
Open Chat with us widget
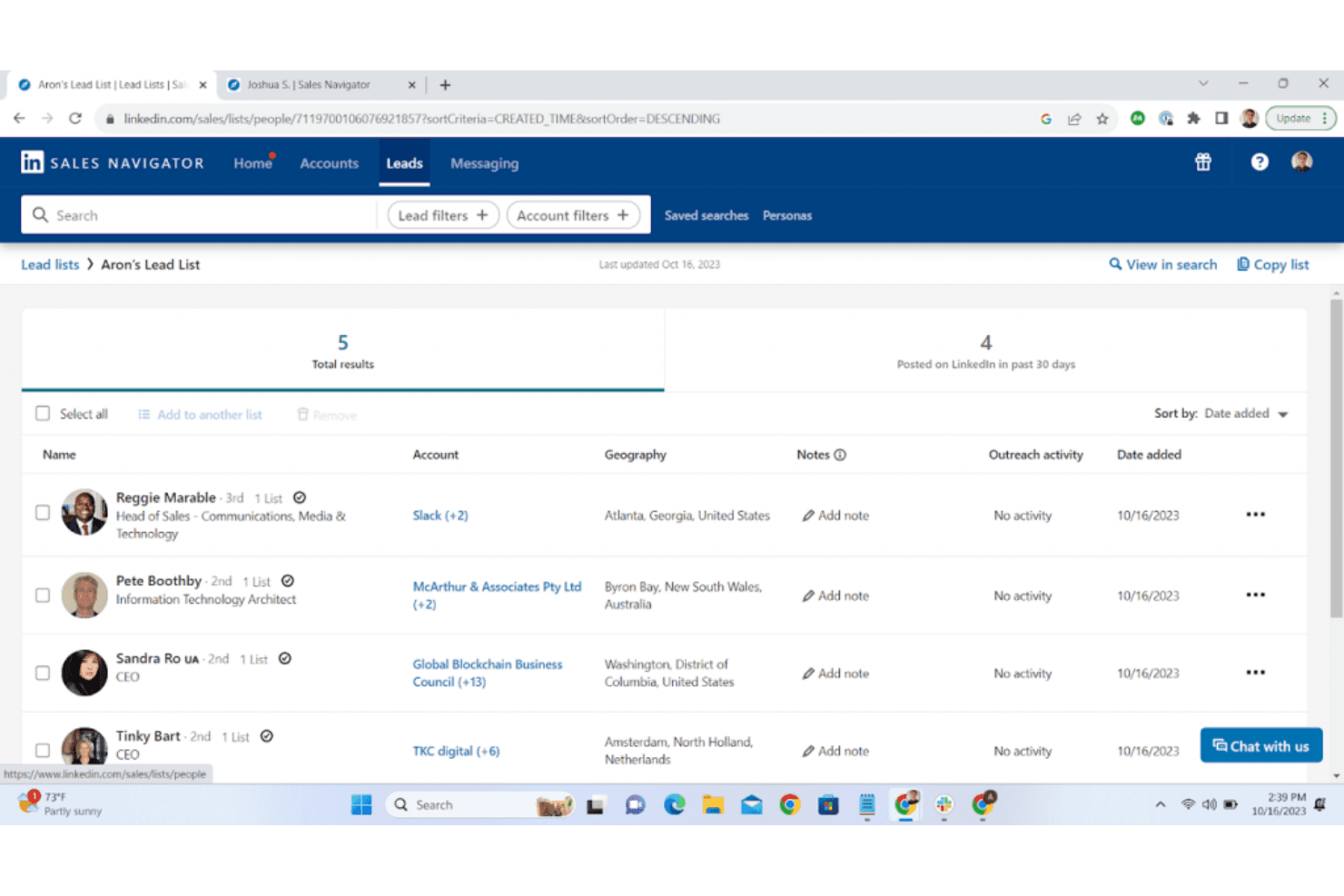(x=1261, y=745)
